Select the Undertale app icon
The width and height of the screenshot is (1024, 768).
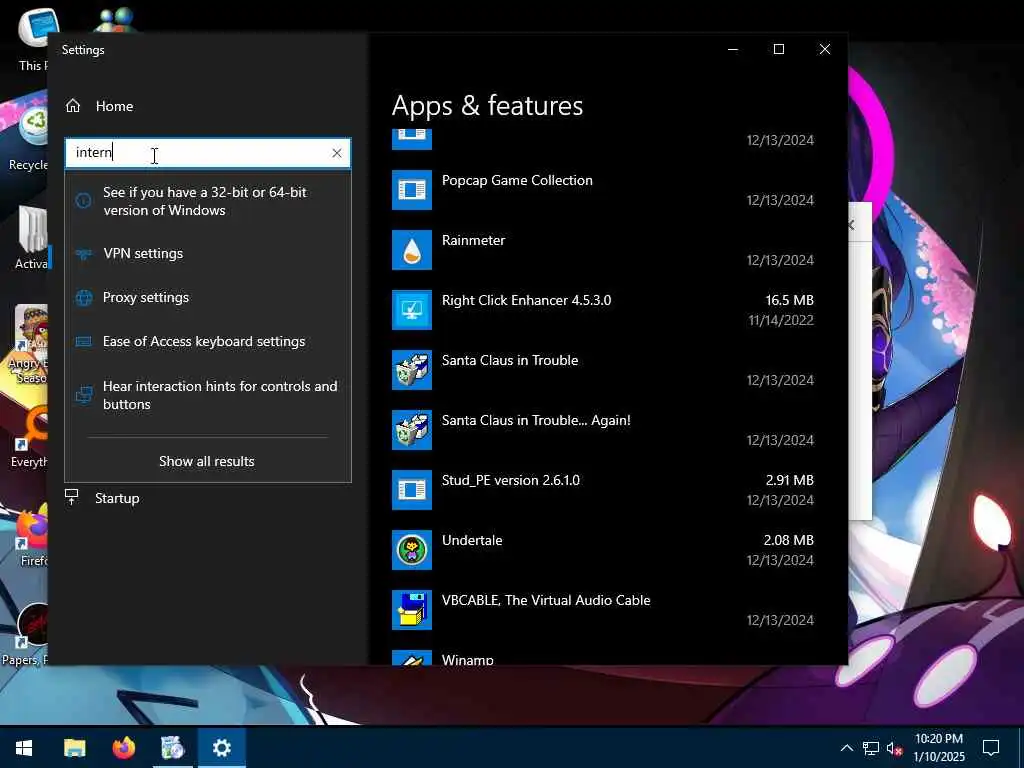click(411, 551)
